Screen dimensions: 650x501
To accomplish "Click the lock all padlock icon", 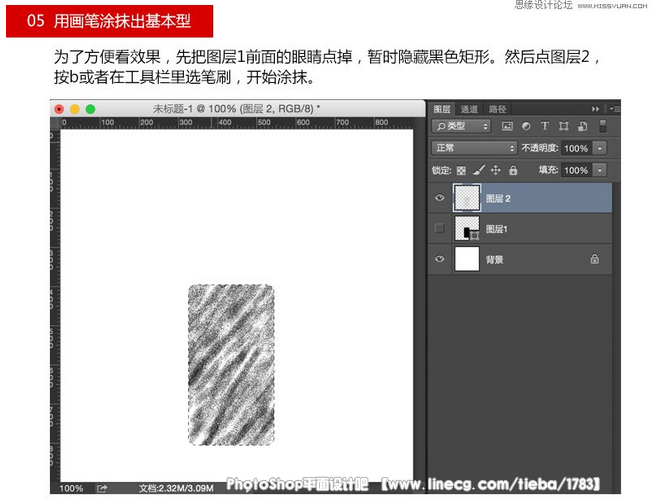I will coord(511,171).
